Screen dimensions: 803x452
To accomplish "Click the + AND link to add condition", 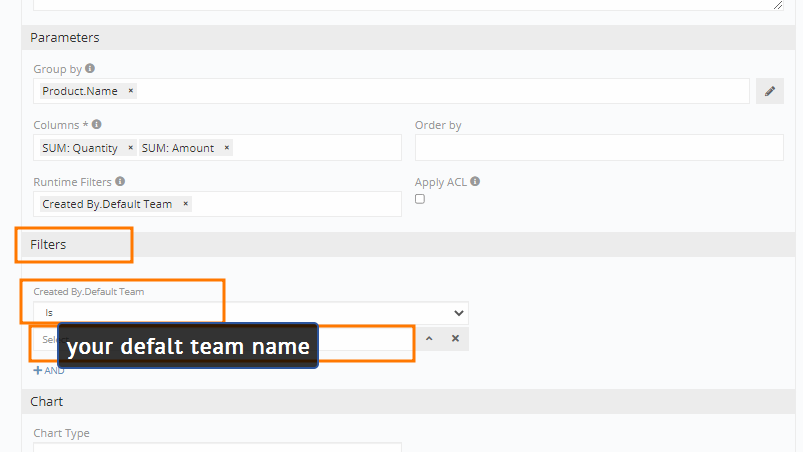I will coord(49,370).
